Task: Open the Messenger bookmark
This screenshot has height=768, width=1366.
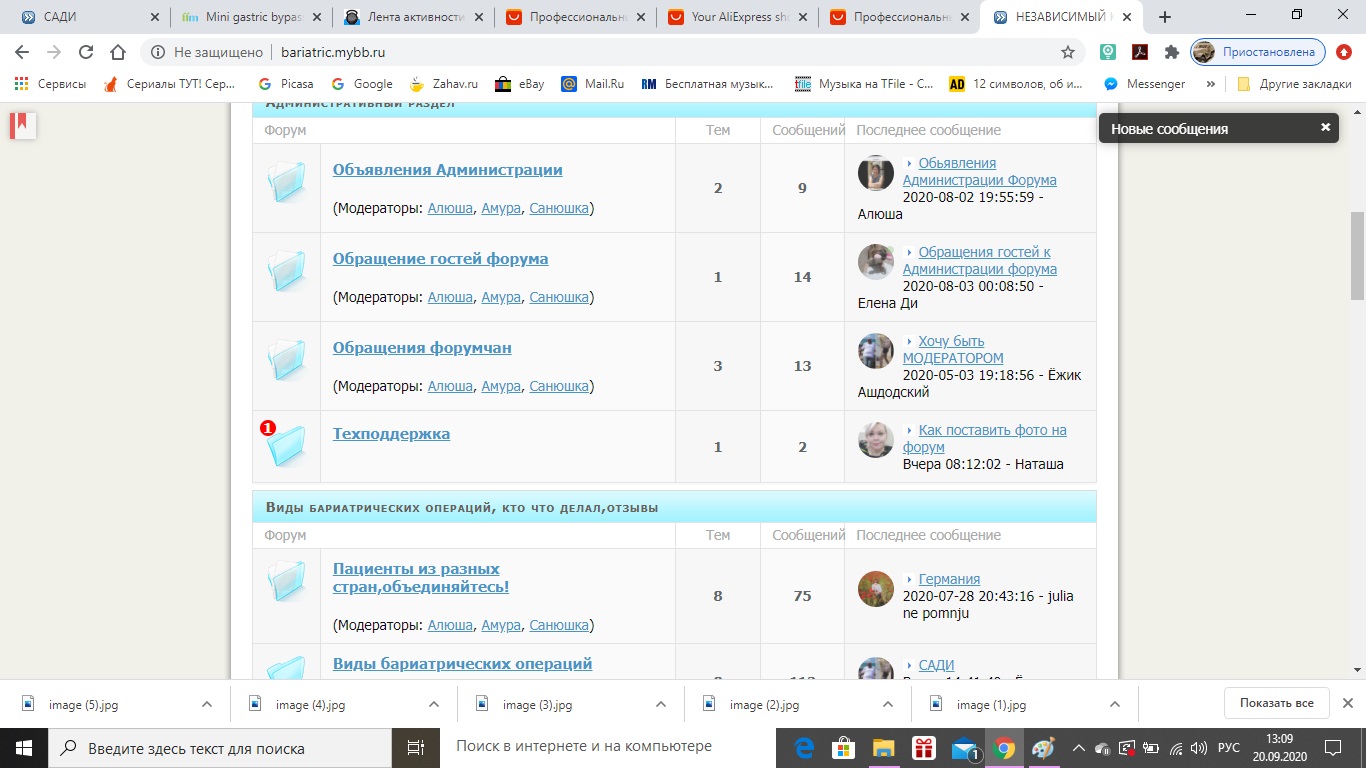Action: (1144, 84)
